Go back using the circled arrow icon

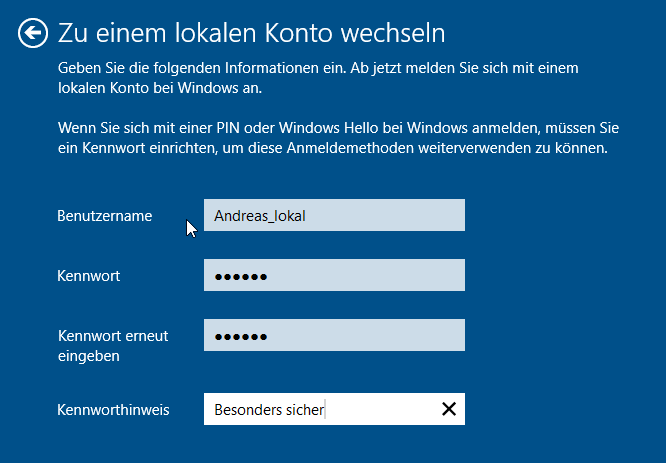point(33,33)
